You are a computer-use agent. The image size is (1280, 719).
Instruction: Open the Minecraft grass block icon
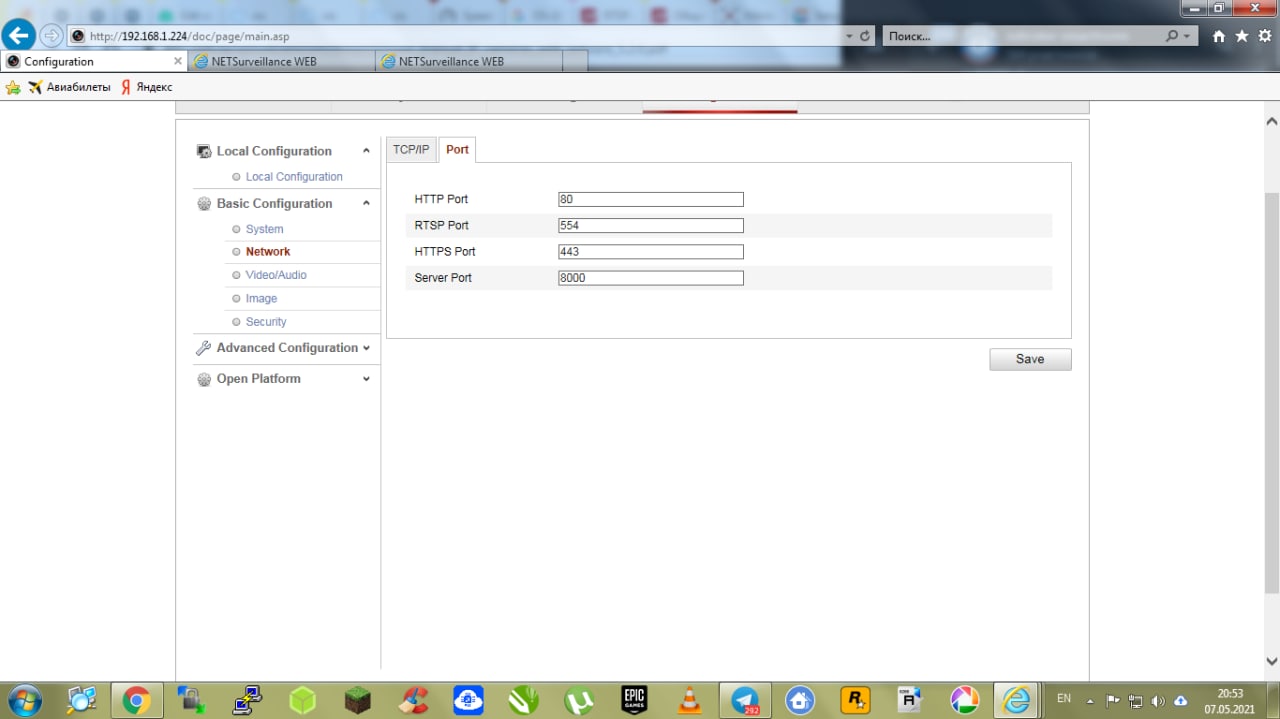(x=357, y=700)
